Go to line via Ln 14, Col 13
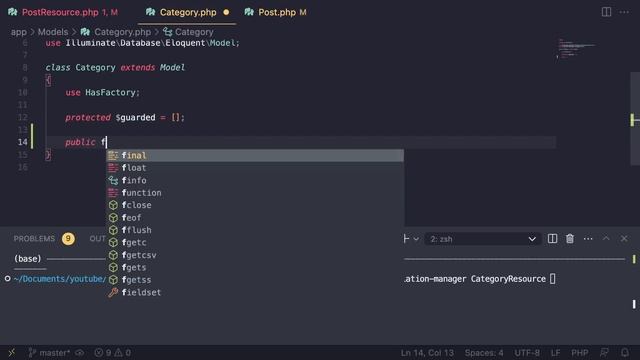 427,353
